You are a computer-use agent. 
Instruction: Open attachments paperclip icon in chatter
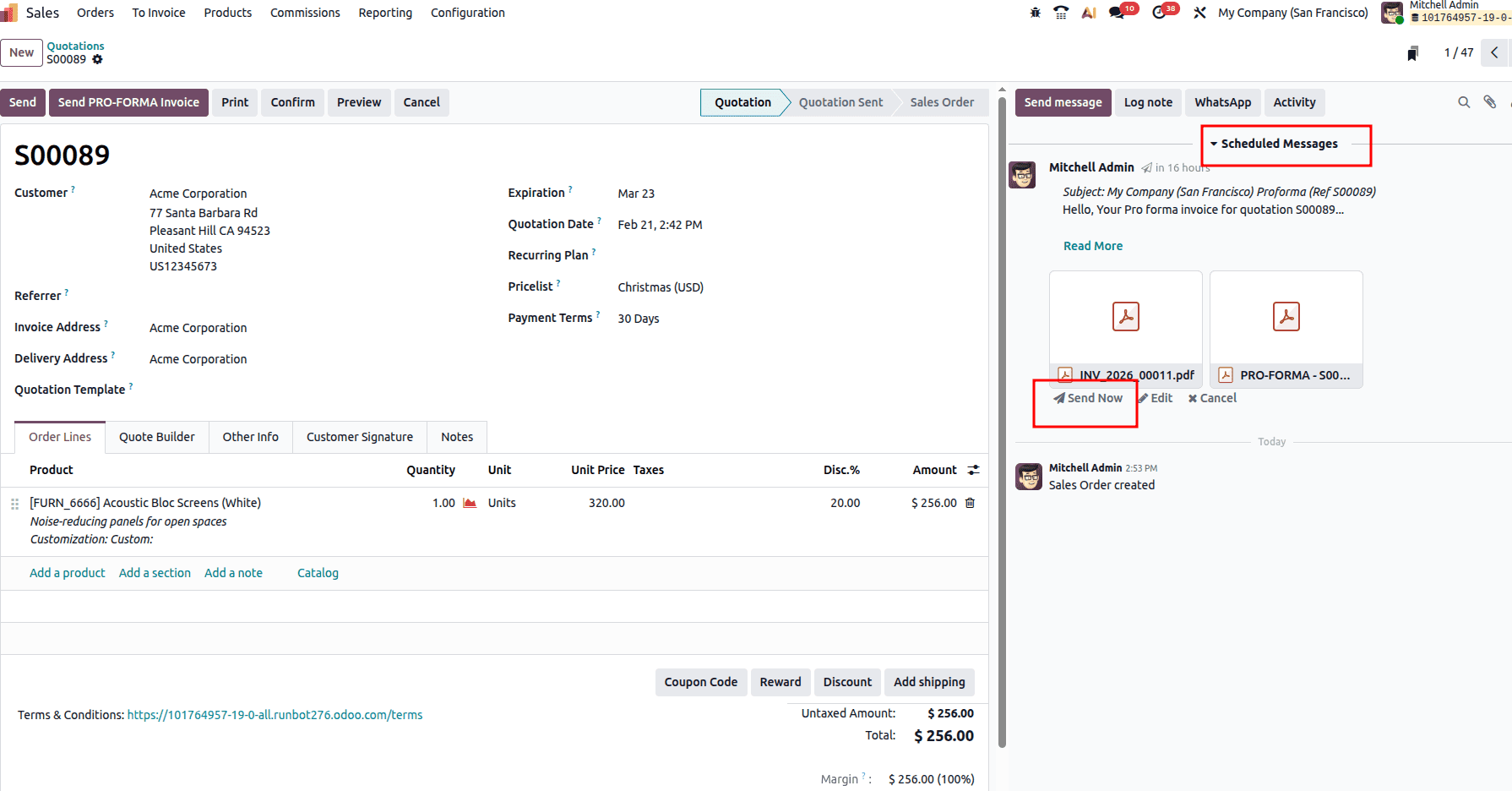click(x=1490, y=102)
